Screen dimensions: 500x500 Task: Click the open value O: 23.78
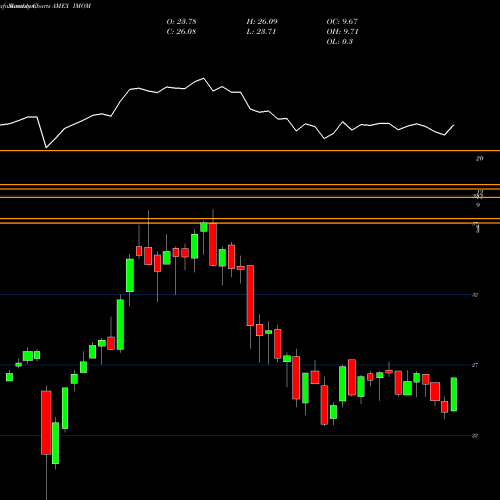(x=181, y=22)
